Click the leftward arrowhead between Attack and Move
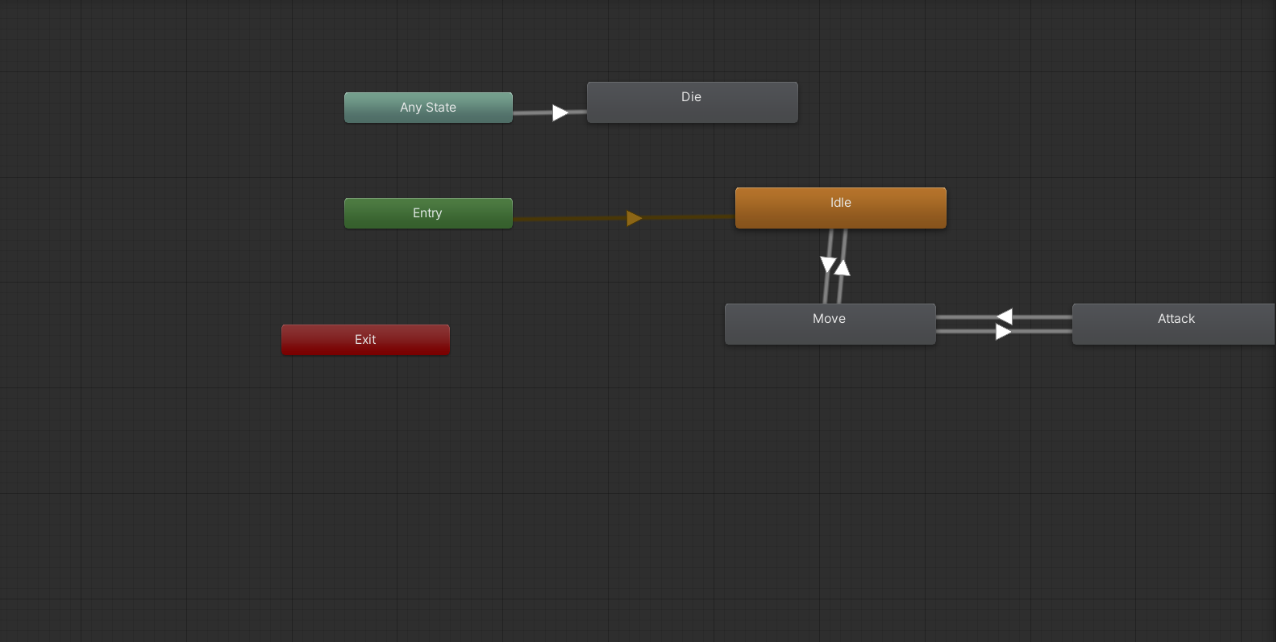 click(1002, 315)
